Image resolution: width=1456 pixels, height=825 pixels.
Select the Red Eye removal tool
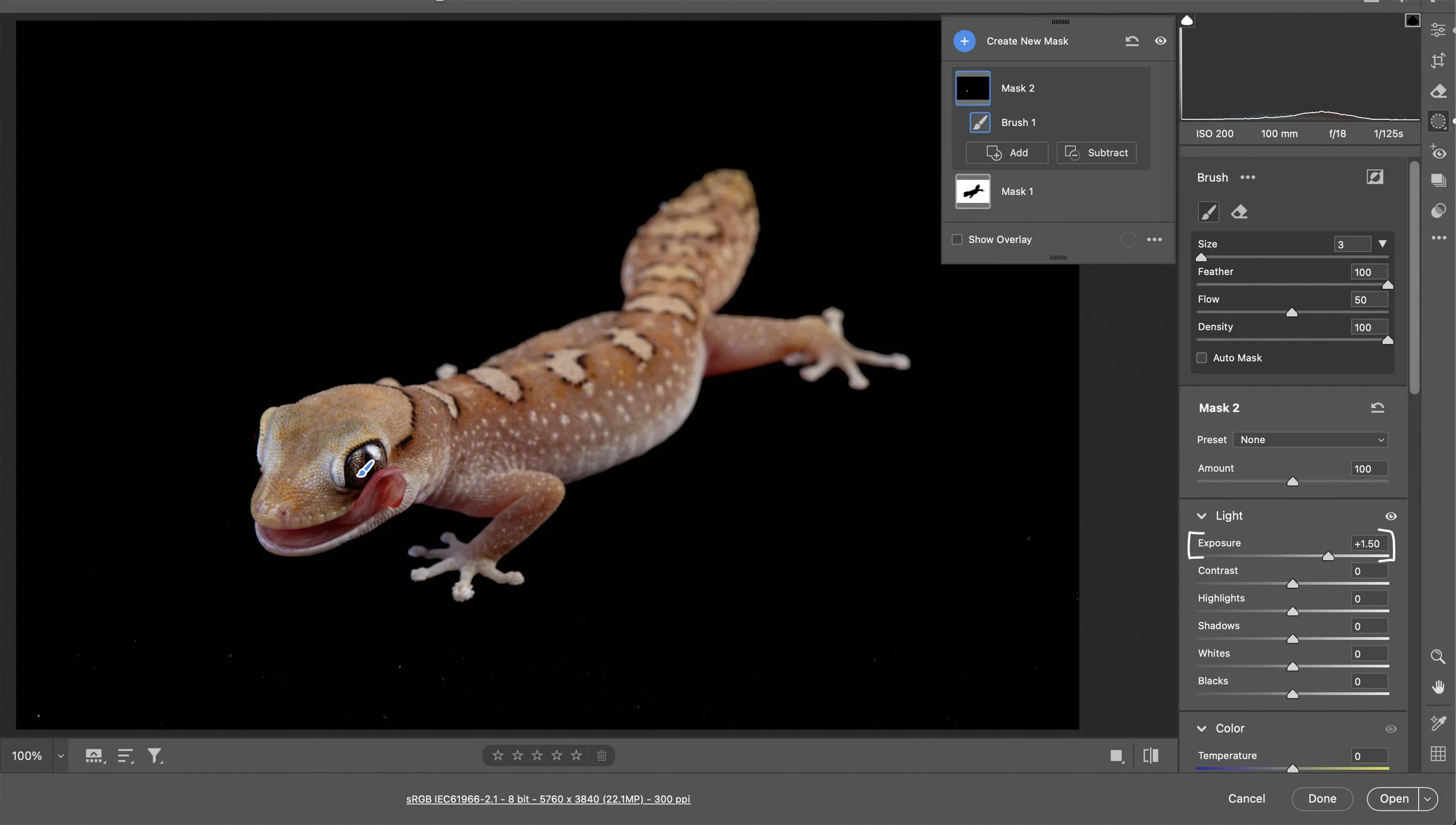pos(1438,152)
